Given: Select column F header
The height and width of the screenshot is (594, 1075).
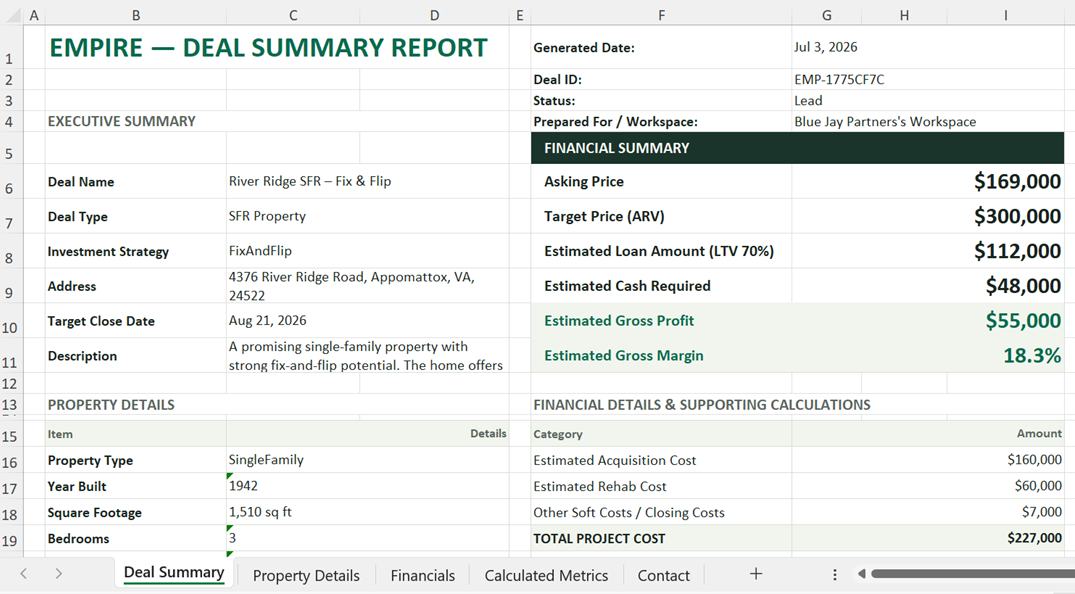Looking at the screenshot, I should [x=661, y=15].
